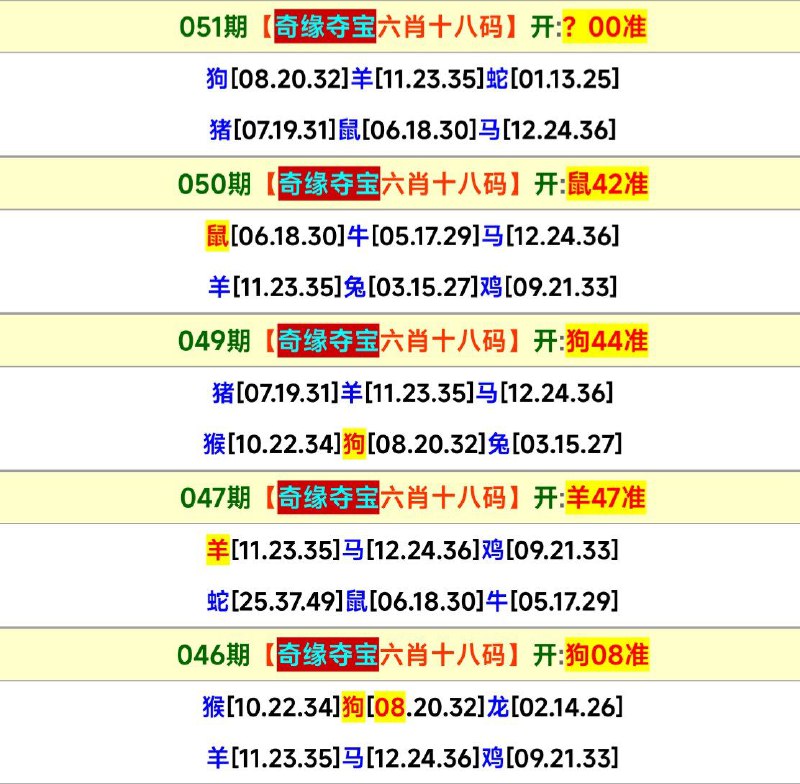Click 奇缘夺宝 badge in the 051期 header

[325, 27]
